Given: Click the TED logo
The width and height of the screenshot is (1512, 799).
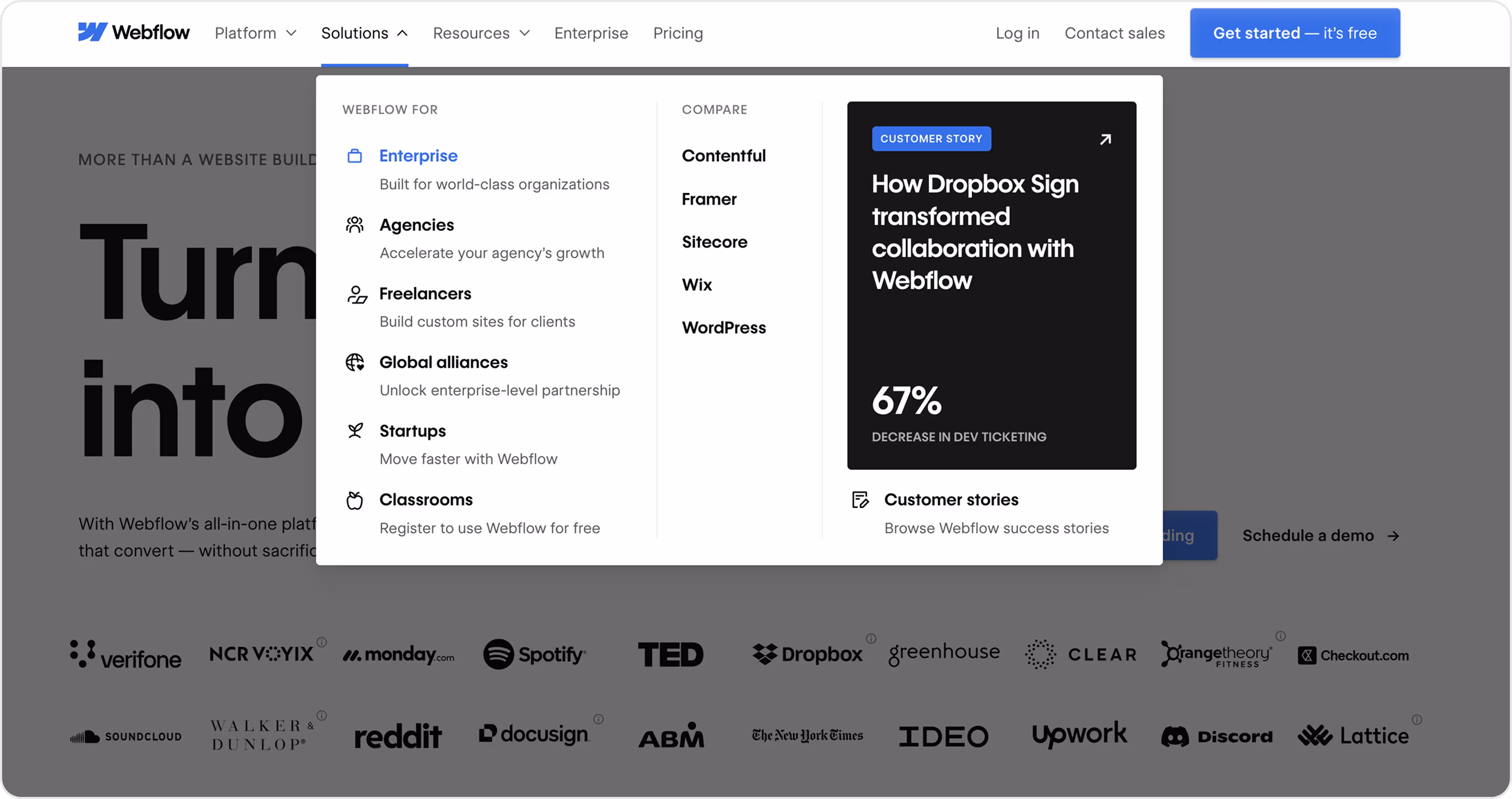Looking at the screenshot, I should (x=670, y=655).
